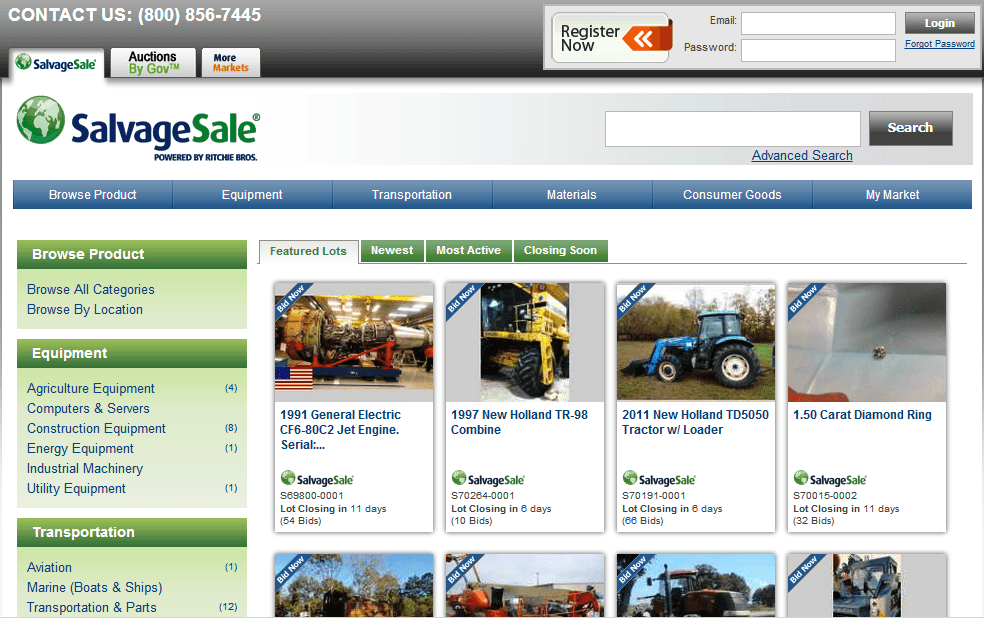Click the "(54 Bids)" text
984x621 pixels.
pyautogui.click(x=301, y=521)
